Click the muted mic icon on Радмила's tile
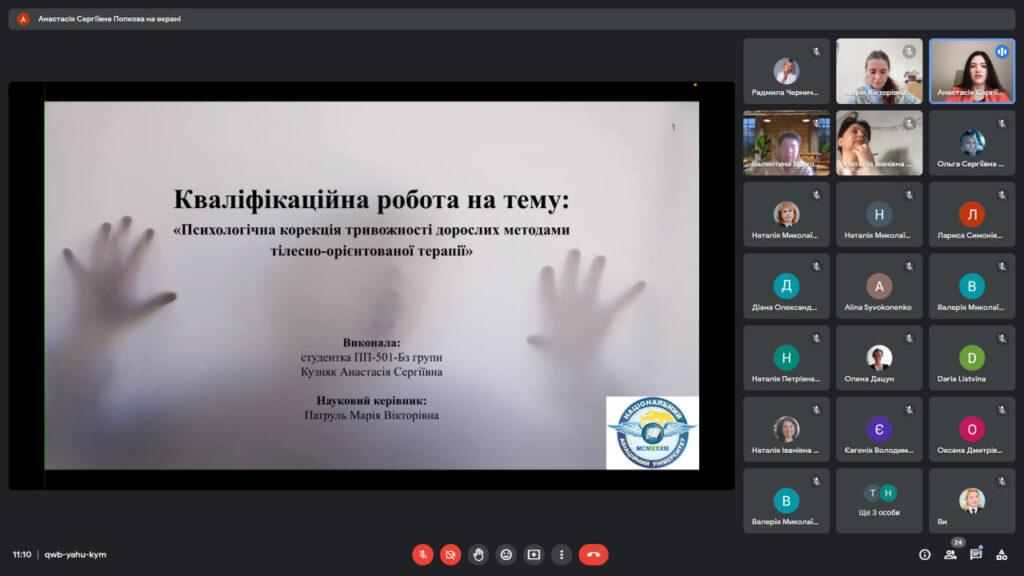The image size is (1024, 576). pos(816,51)
